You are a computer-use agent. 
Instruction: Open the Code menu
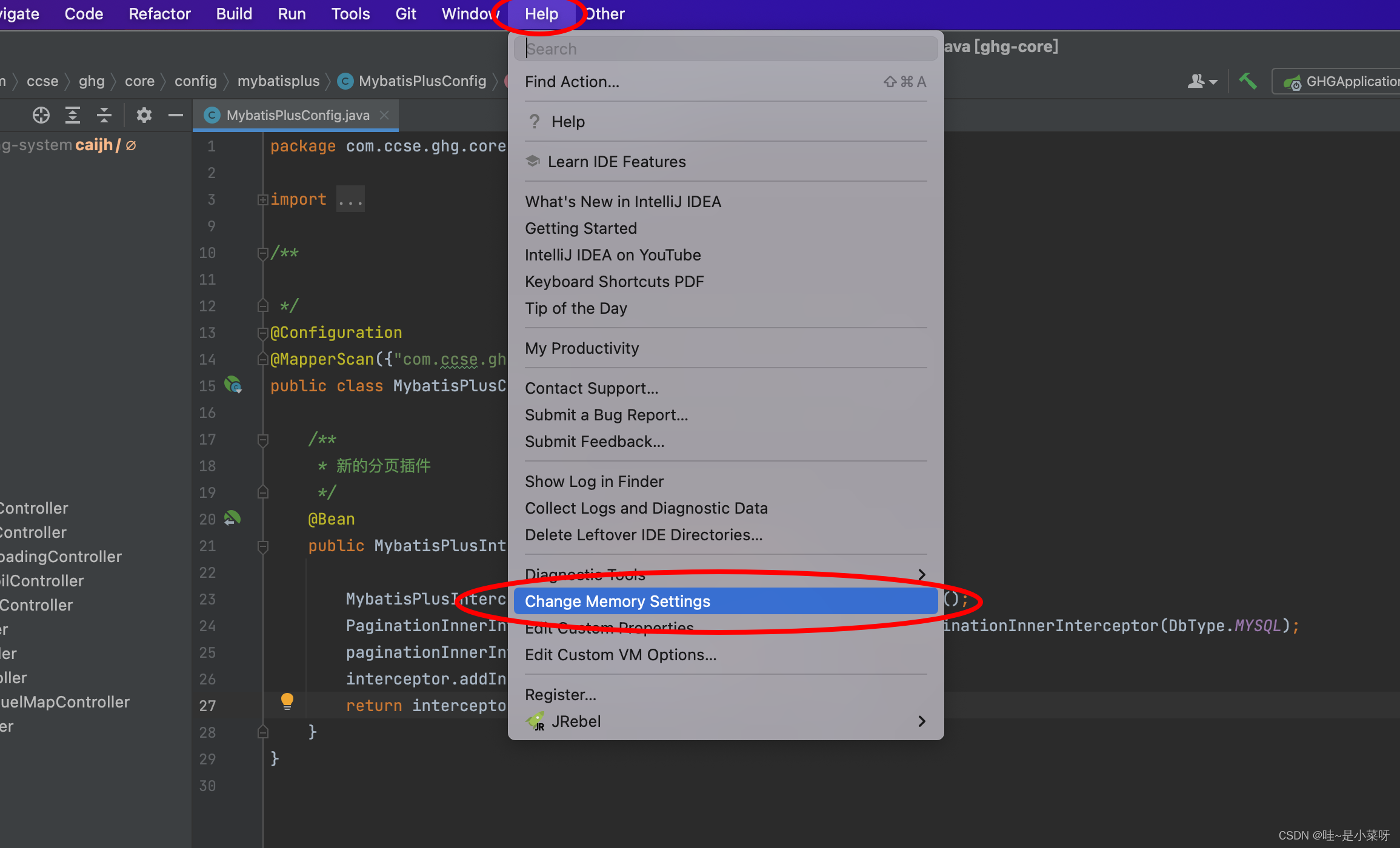pos(84,13)
